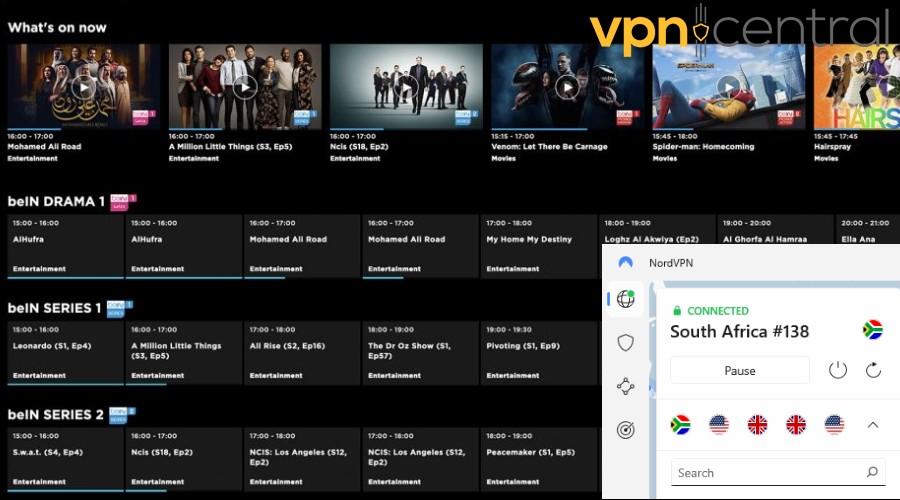Open Loghz Al Akwiya (Ep2) program card
Image resolution: width=900 pixels, height=500 pixels.
point(657,230)
